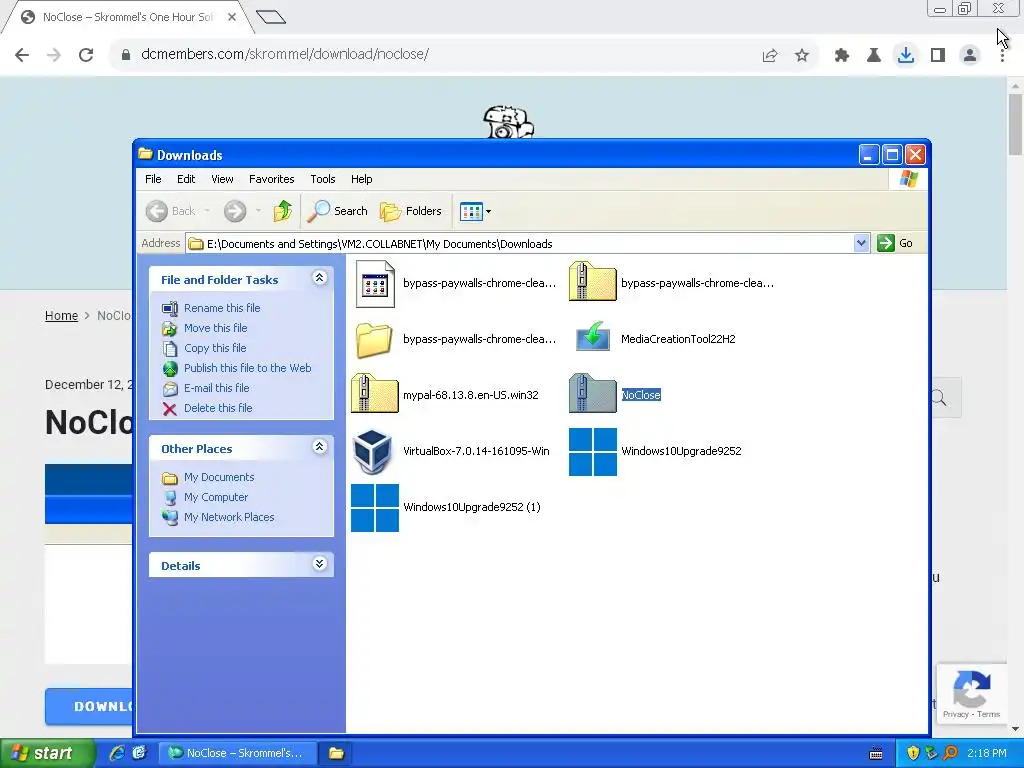This screenshot has width=1024, height=768.
Task: Toggle Chrome side panel icon
Action: [938, 55]
